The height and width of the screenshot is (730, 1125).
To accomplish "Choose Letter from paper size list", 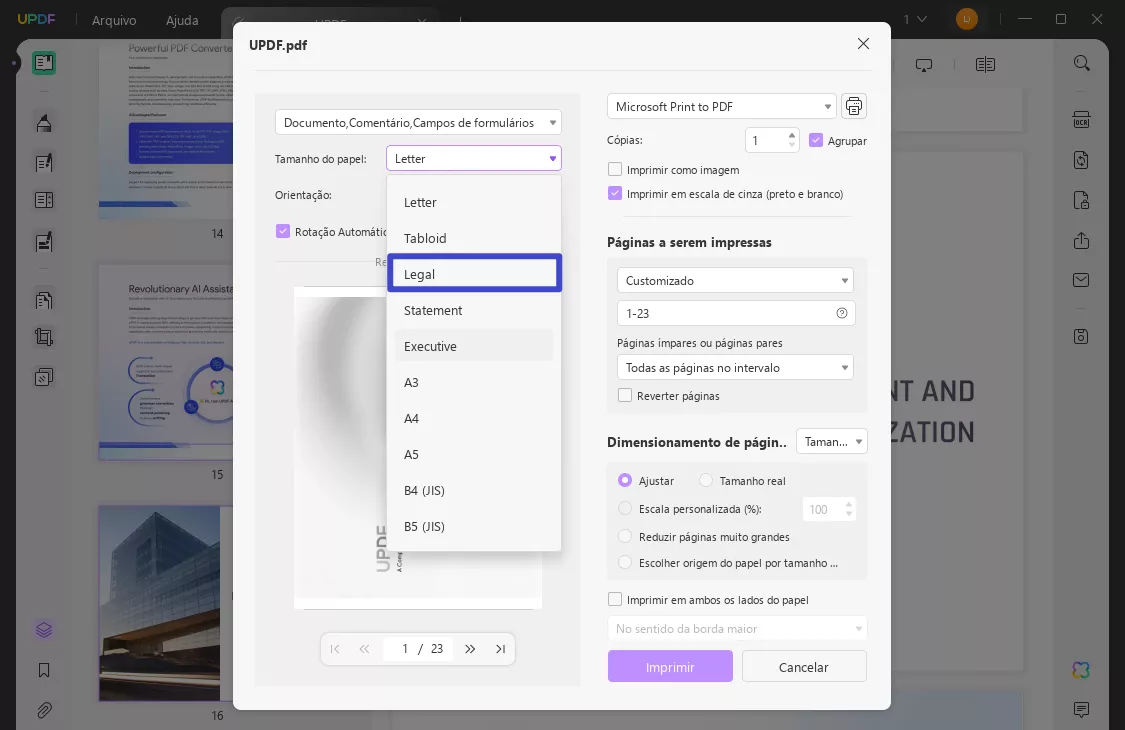I will click(474, 202).
